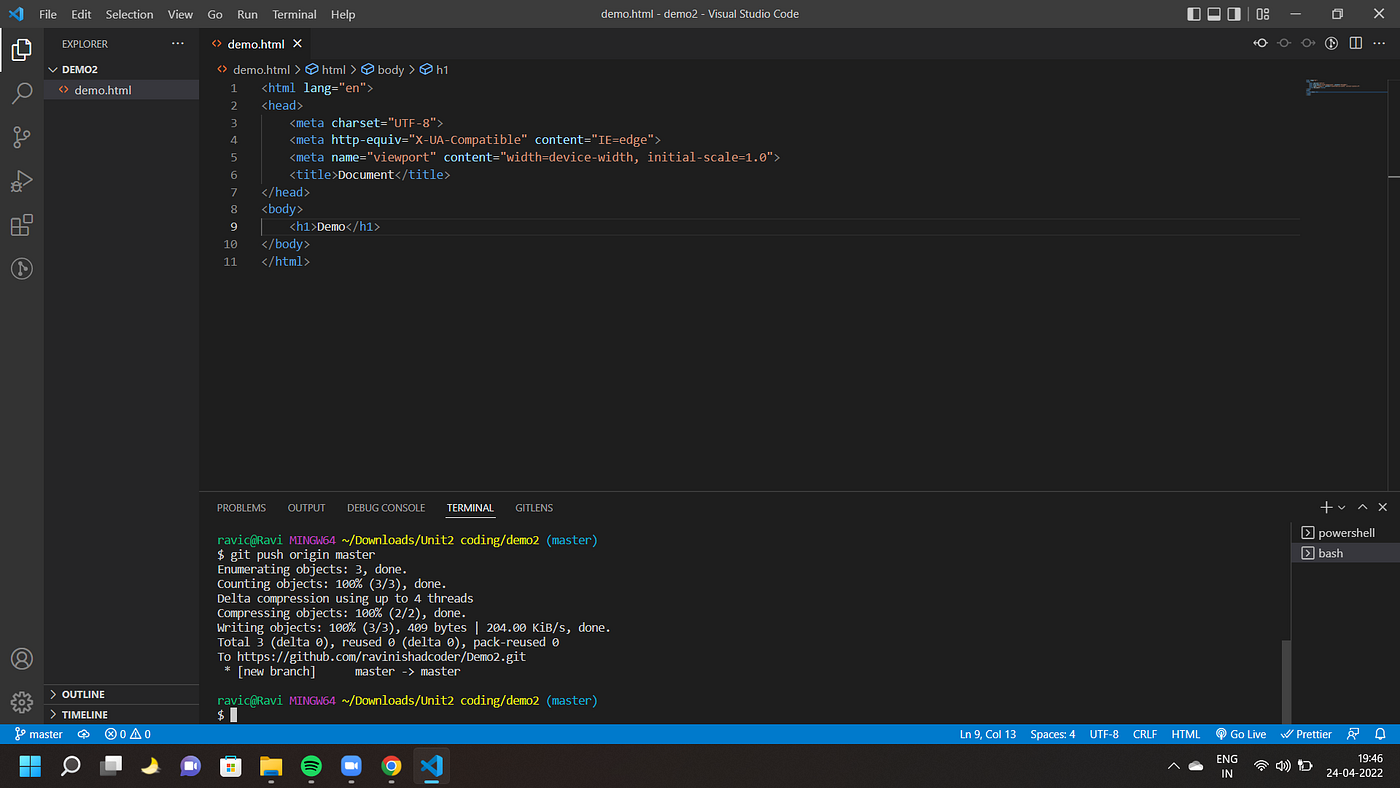Viewport: 1400px width, 788px height.
Task: Create a new terminal with plus icon
Action: (x=1326, y=508)
